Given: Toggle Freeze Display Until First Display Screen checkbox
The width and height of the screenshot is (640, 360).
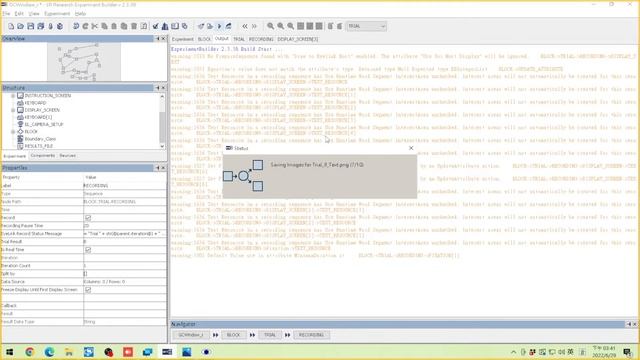Looking at the screenshot, I should (x=88, y=289).
